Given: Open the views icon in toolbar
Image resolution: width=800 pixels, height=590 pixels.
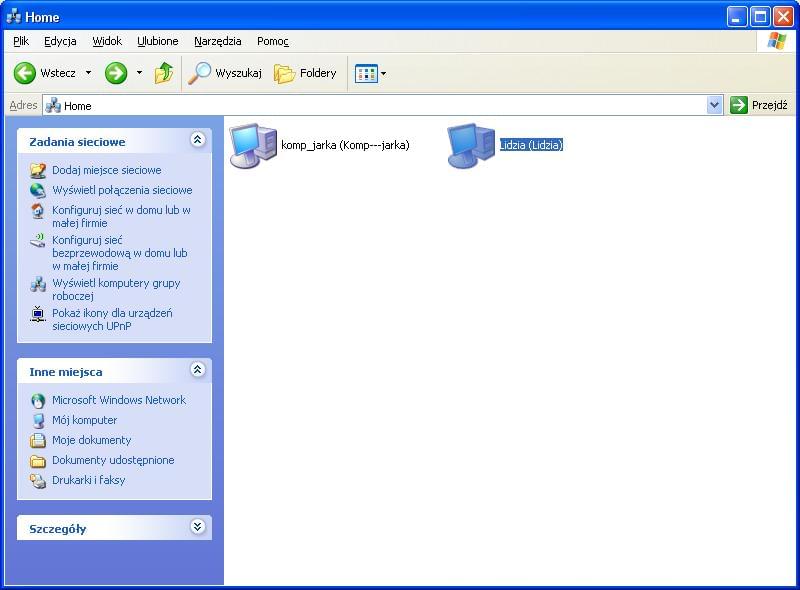Looking at the screenshot, I should pyautogui.click(x=366, y=73).
